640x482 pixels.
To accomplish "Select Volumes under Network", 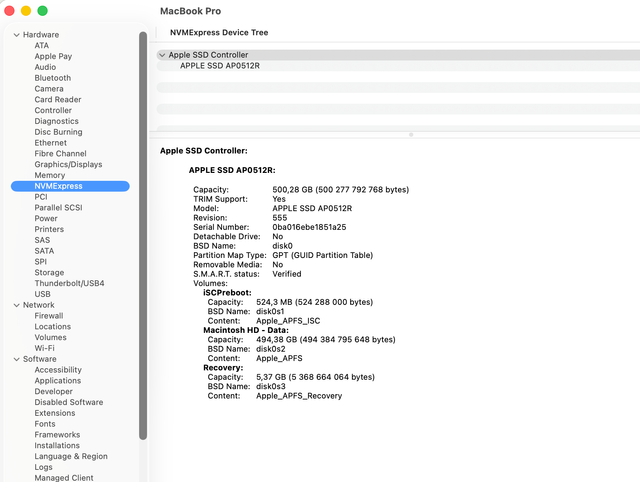I will 51,338.
